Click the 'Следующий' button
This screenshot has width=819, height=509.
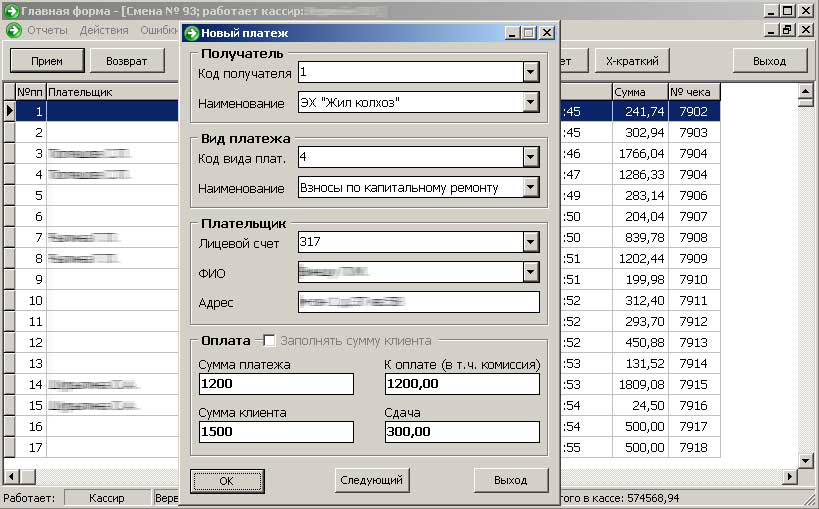click(x=371, y=481)
